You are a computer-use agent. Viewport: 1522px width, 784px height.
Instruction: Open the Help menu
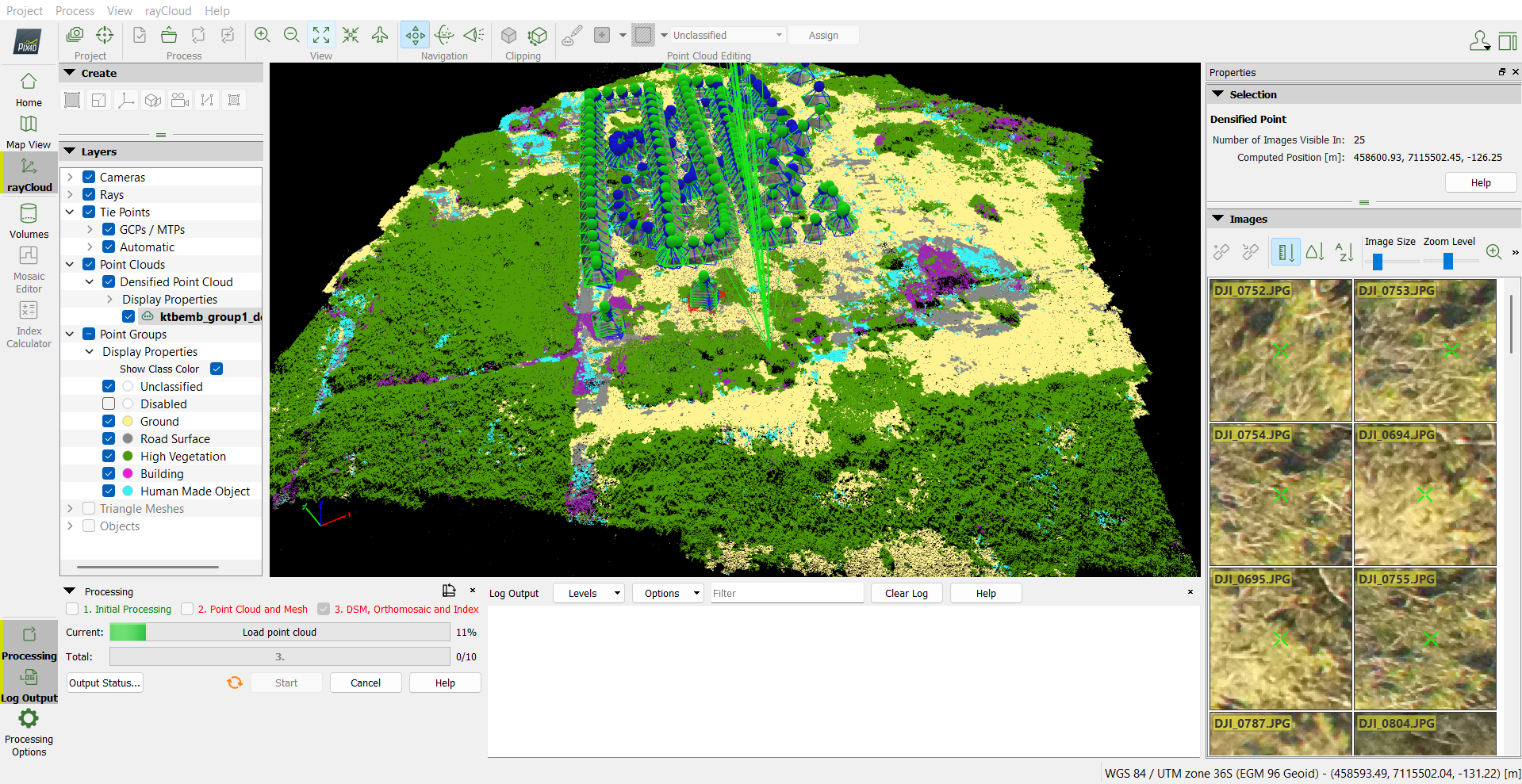point(217,10)
